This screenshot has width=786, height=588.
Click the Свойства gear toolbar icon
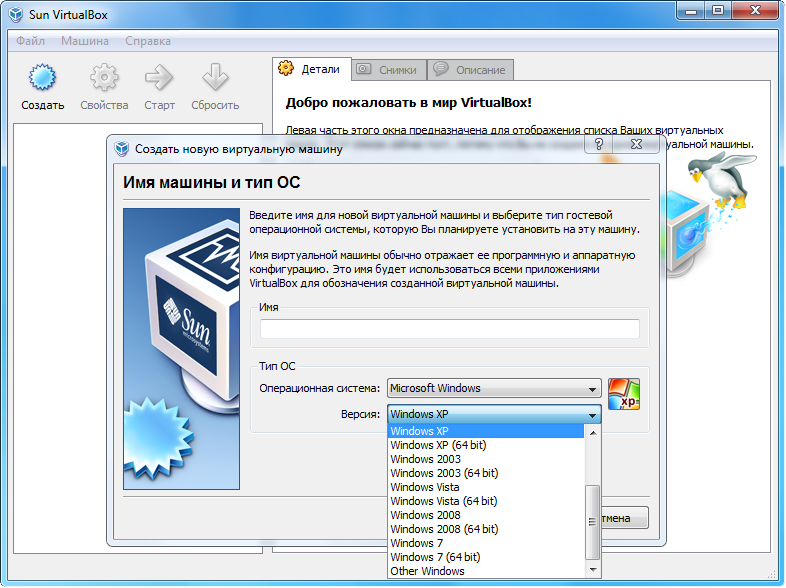click(x=104, y=77)
